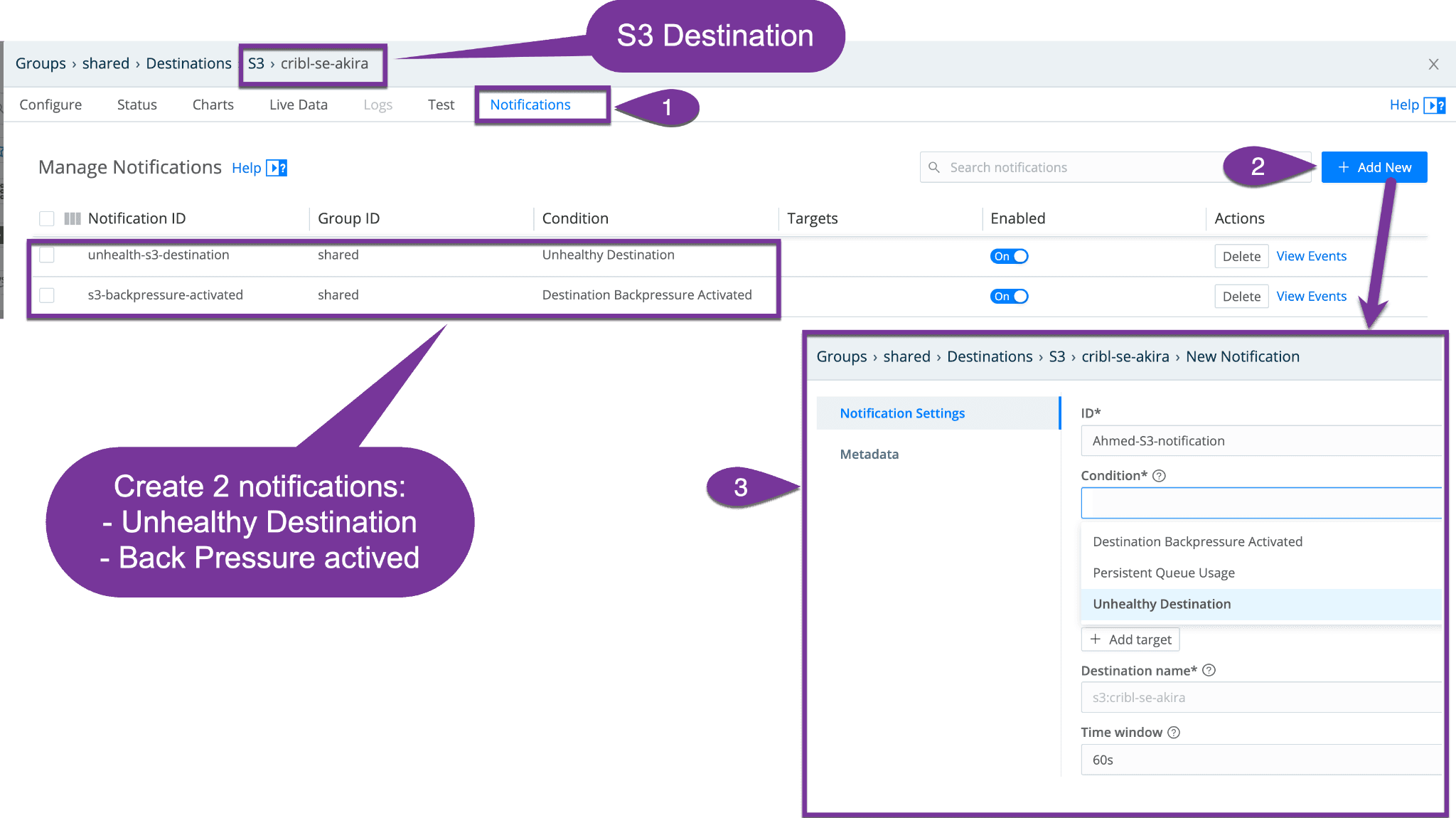Select Persistent Queue Usage option
This screenshot has width=1456, height=818.
[1163, 573]
